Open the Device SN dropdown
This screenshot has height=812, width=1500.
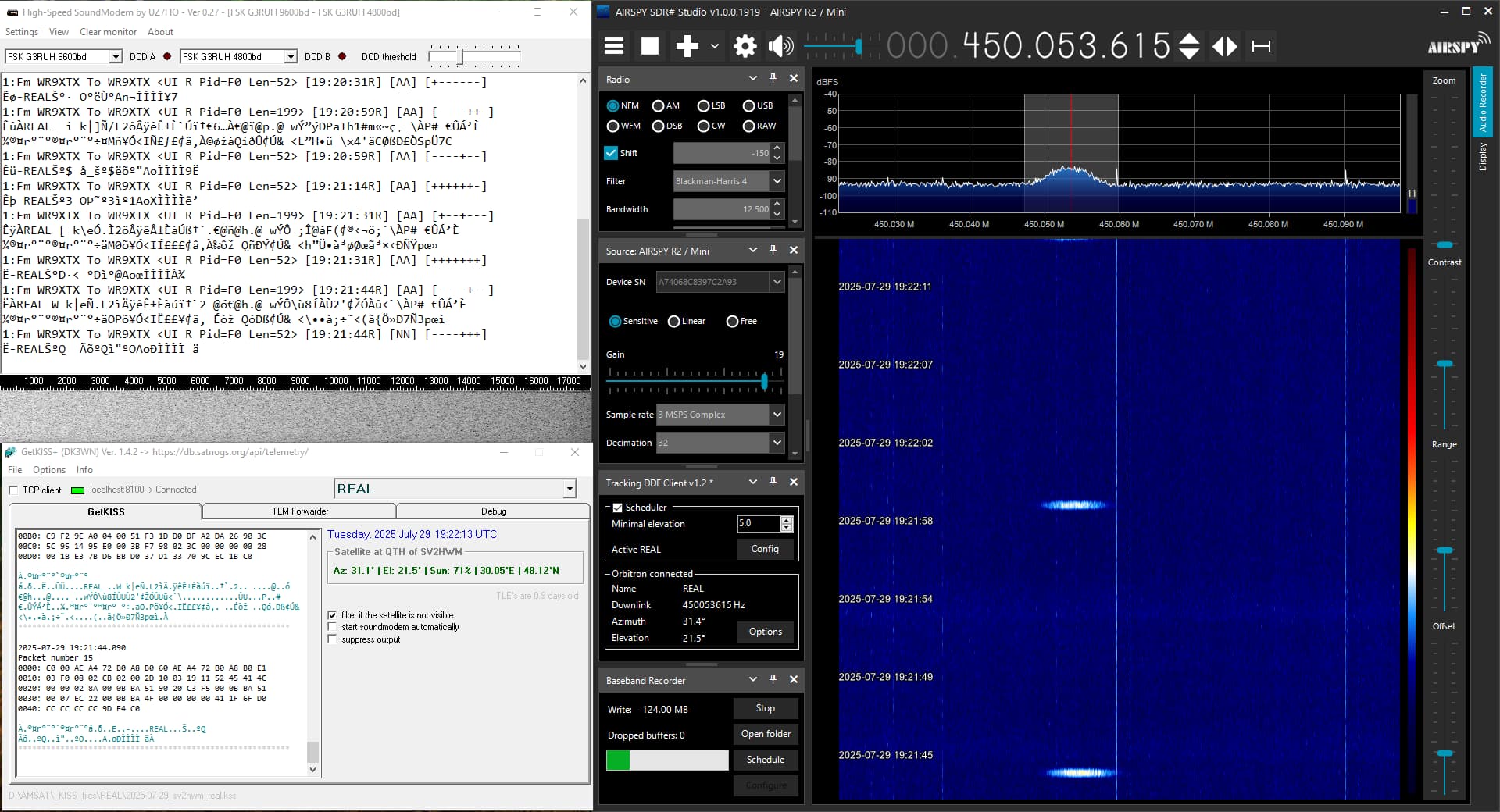[x=777, y=282]
